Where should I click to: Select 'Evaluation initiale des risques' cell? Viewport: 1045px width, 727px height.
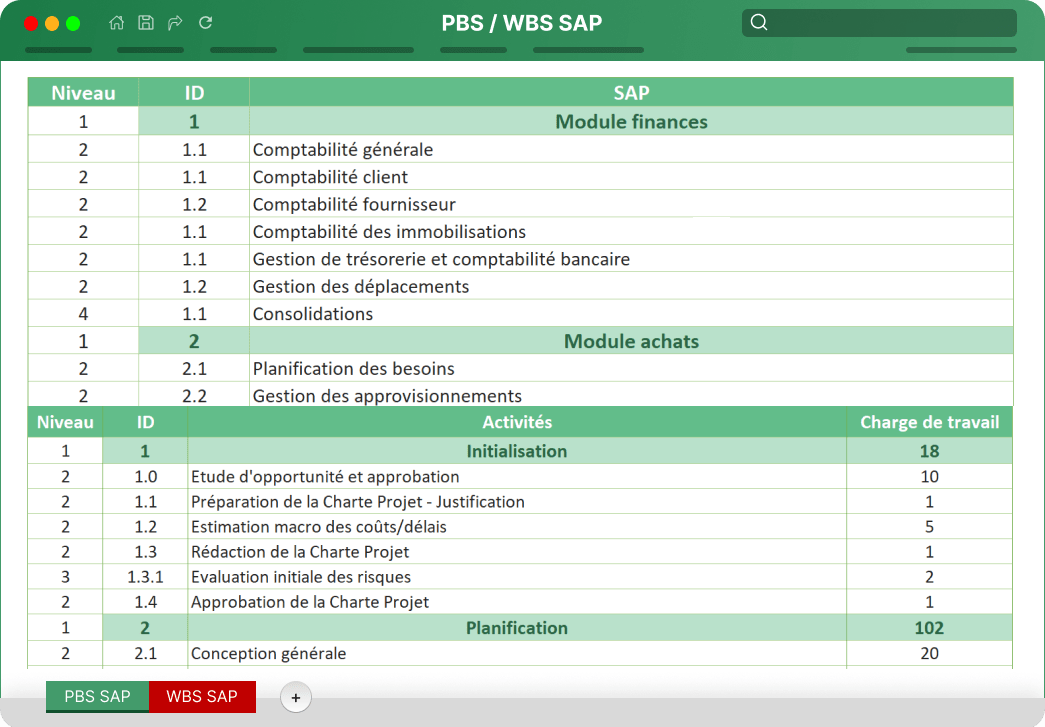[517, 577]
